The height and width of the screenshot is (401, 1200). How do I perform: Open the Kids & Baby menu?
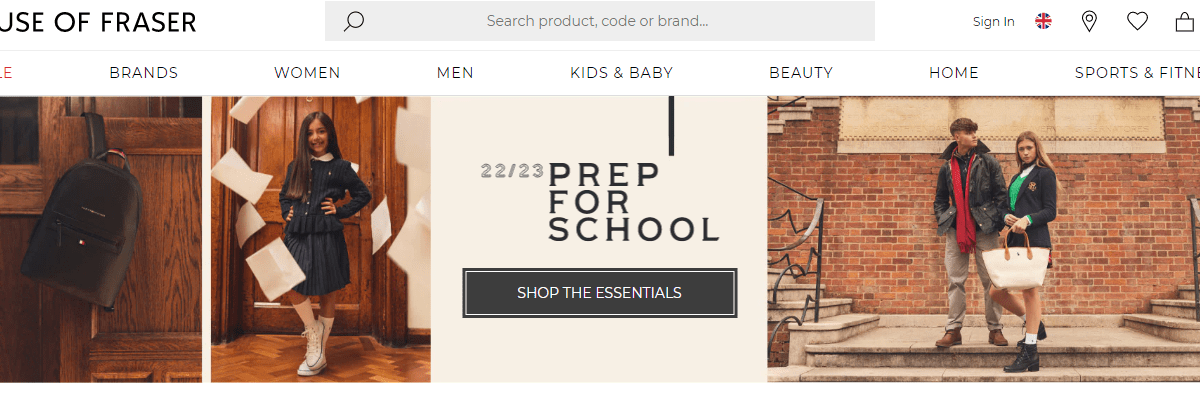[621, 73]
